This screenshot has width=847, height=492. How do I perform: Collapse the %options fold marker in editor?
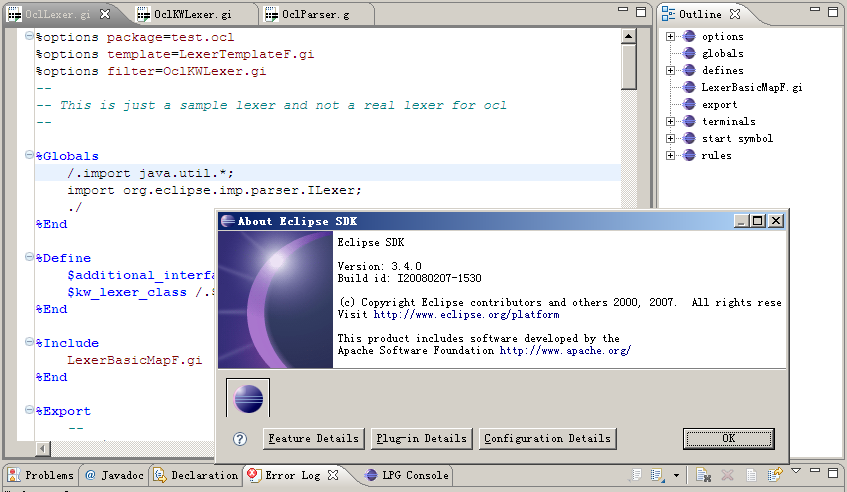pyautogui.click(x=28, y=37)
